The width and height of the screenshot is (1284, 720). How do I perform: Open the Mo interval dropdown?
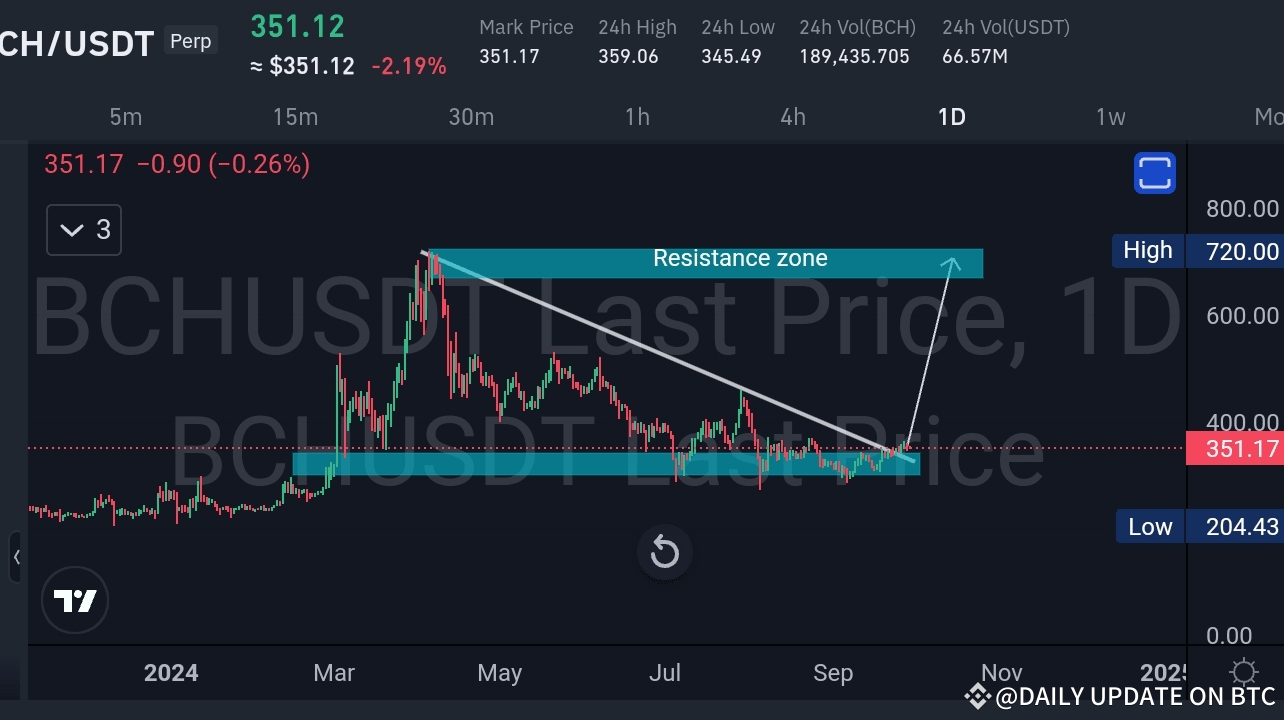coord(1269,117)
